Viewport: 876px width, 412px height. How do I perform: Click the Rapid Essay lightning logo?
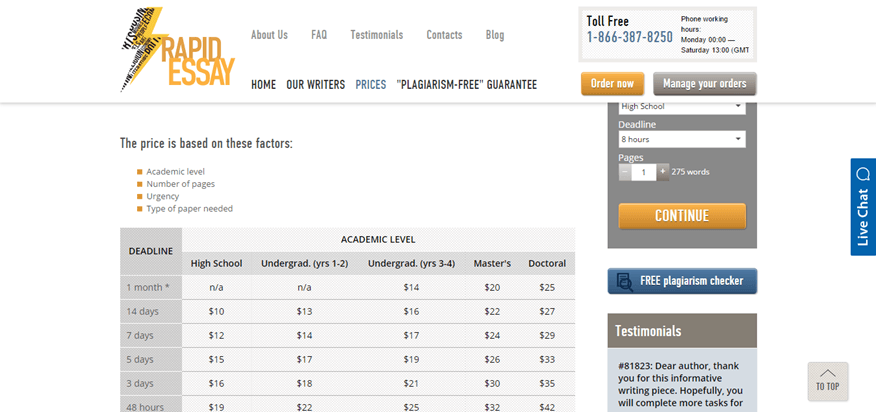tap(177, 49)
